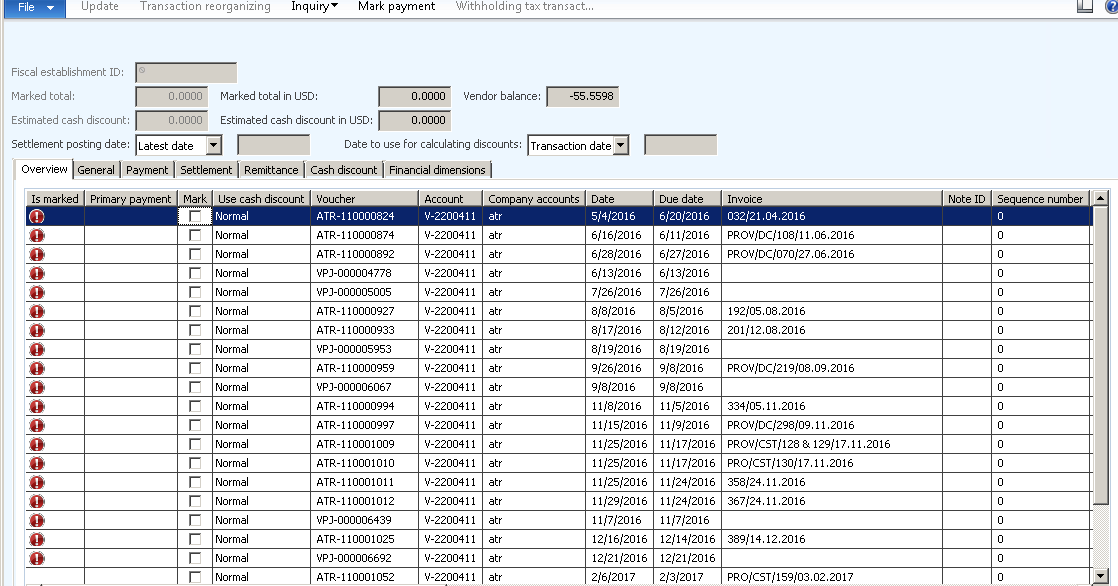Viewport: 1118px width, 586px height.
Task: Switch to the Settlement tab
Action: (x=206, y=169)
